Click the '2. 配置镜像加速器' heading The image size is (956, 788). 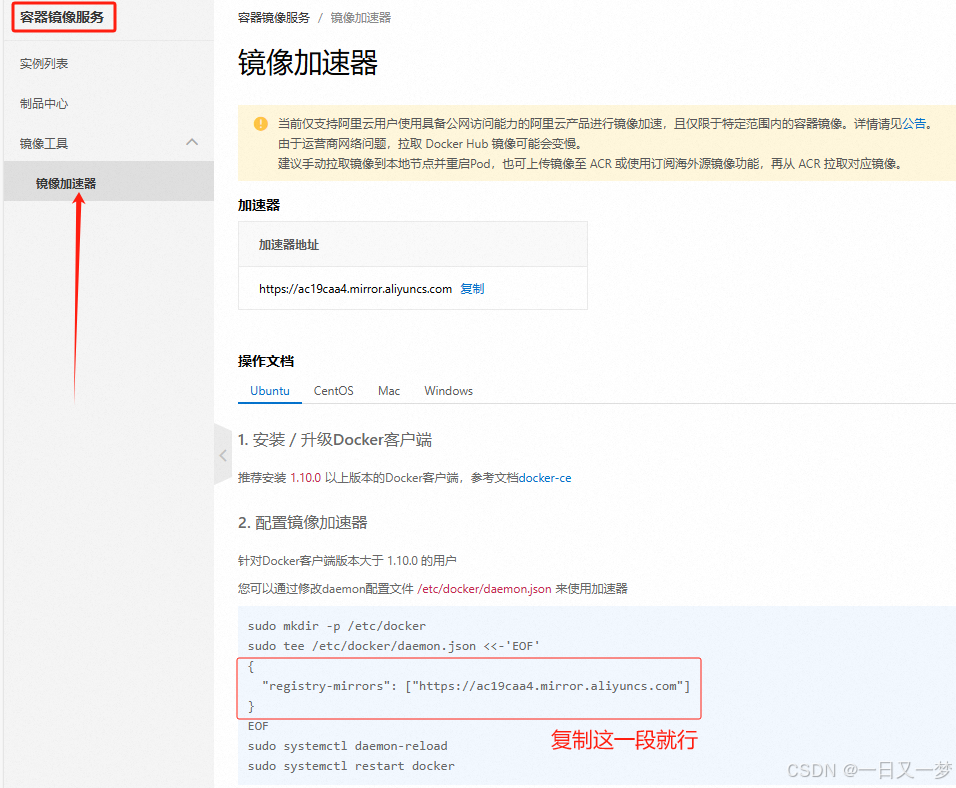coord(302,523)
